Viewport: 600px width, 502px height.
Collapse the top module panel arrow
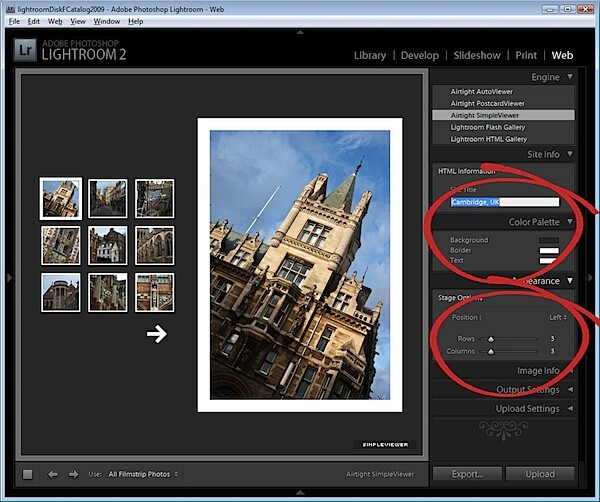coord(300,33)
